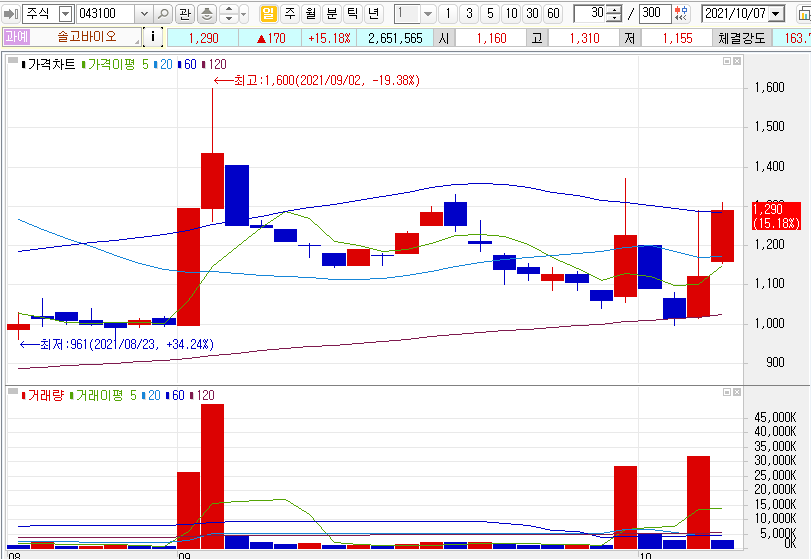Image resolution: width=811 pixels, height=559 pixels.
Task: Open the stock search magnifier
Action: pyautogui.click(x=163, y=14)
